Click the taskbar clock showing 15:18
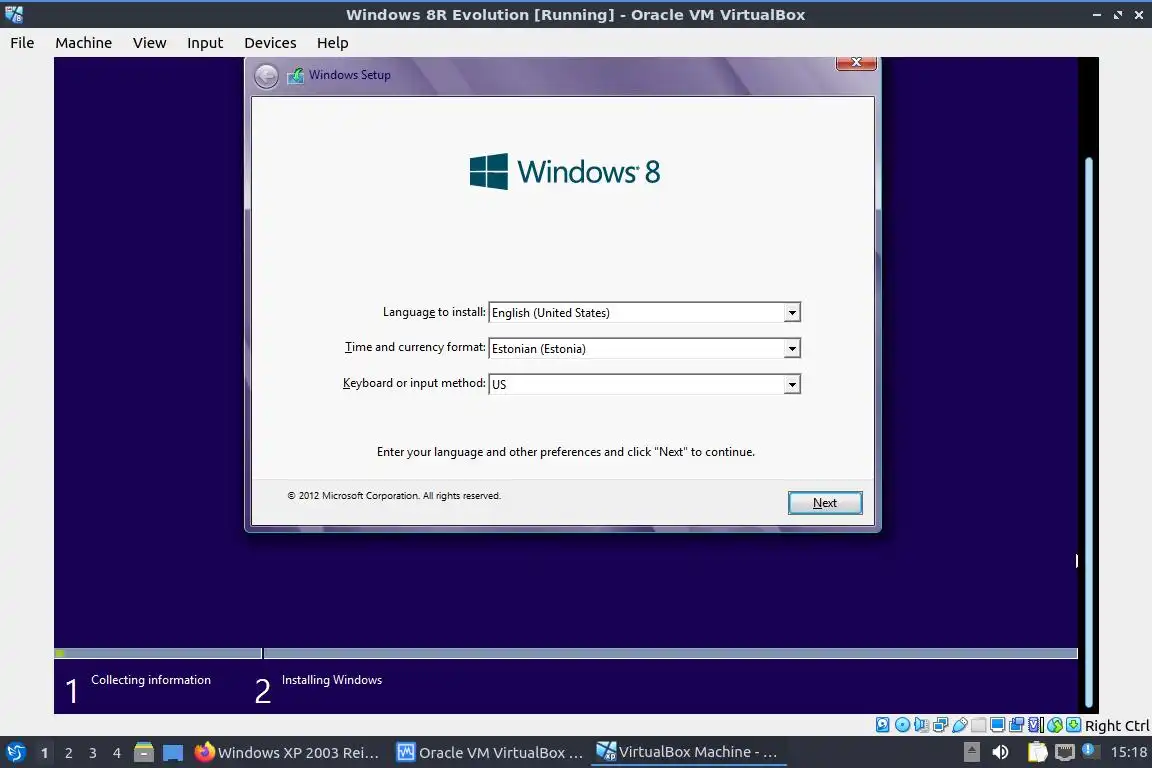Screen dimensions: 1152x768 pyautogui.click(x=1128, y=752)
